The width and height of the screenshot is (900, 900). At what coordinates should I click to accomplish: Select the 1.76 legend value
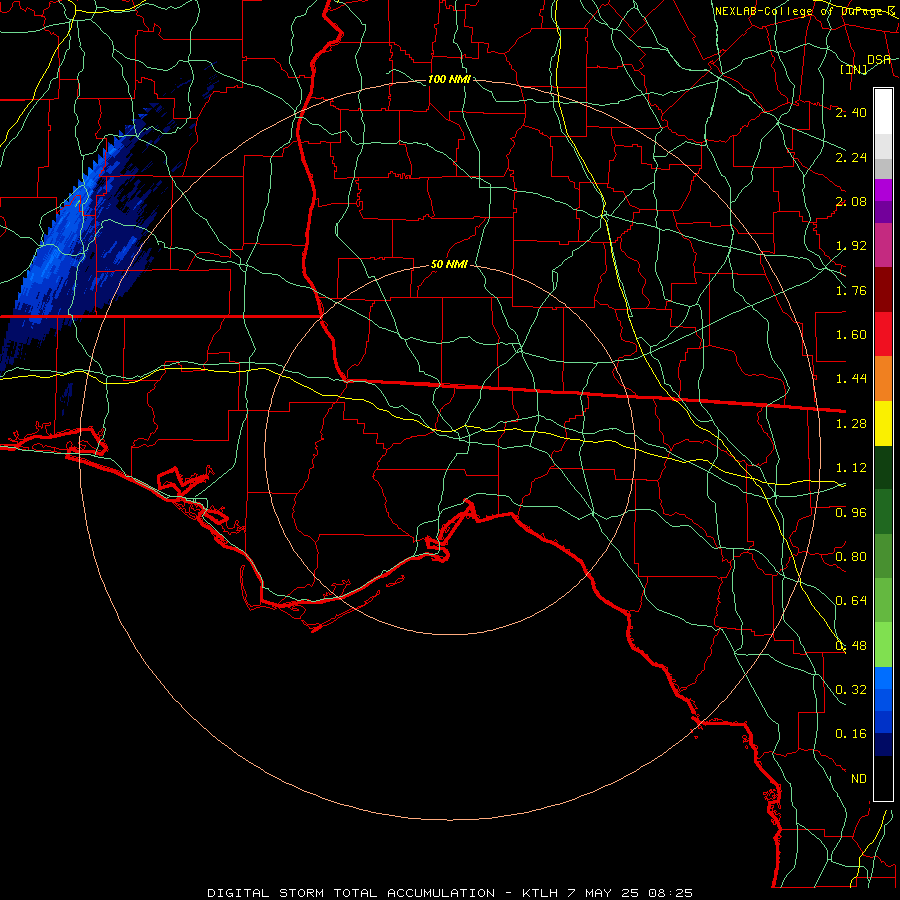pos(851,290)
